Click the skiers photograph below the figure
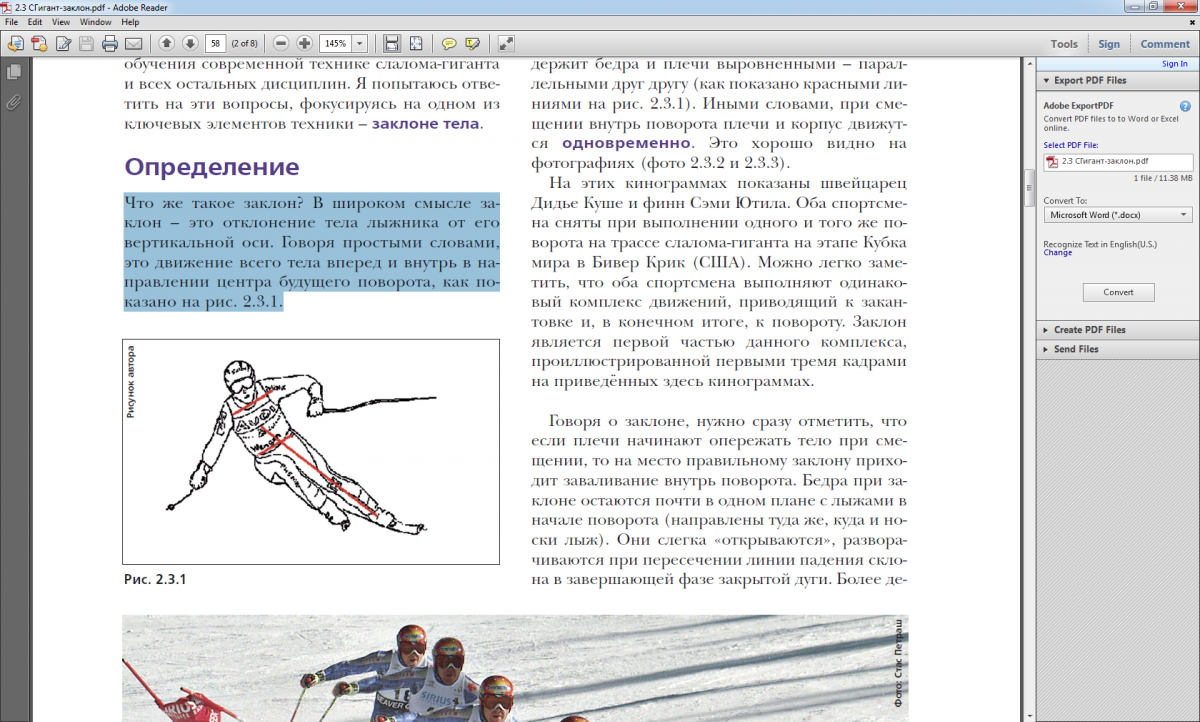This screenshot has width=1200, height=722. coord(515,668)
